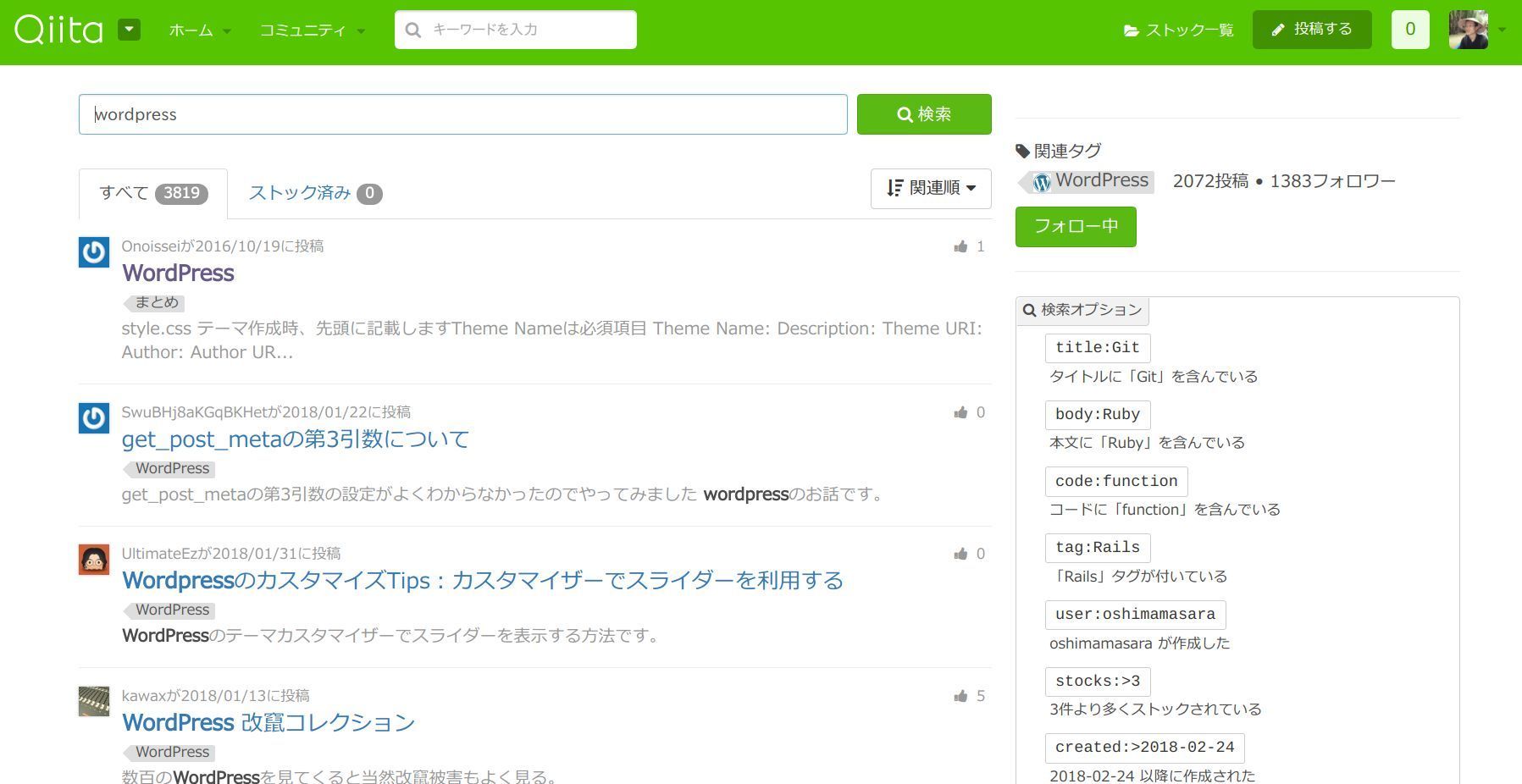Switch to the ストック済み tab
Viewport: 1522px width, 784px height.
(315, 193)
